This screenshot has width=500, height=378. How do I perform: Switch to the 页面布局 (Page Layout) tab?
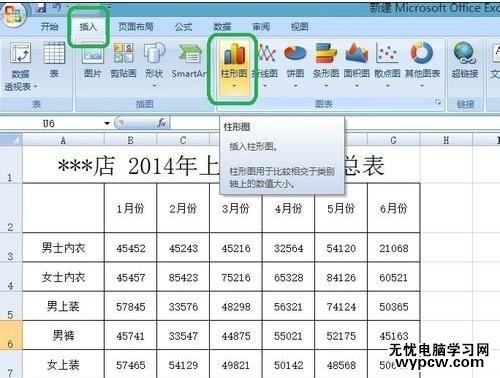[136, 26]
